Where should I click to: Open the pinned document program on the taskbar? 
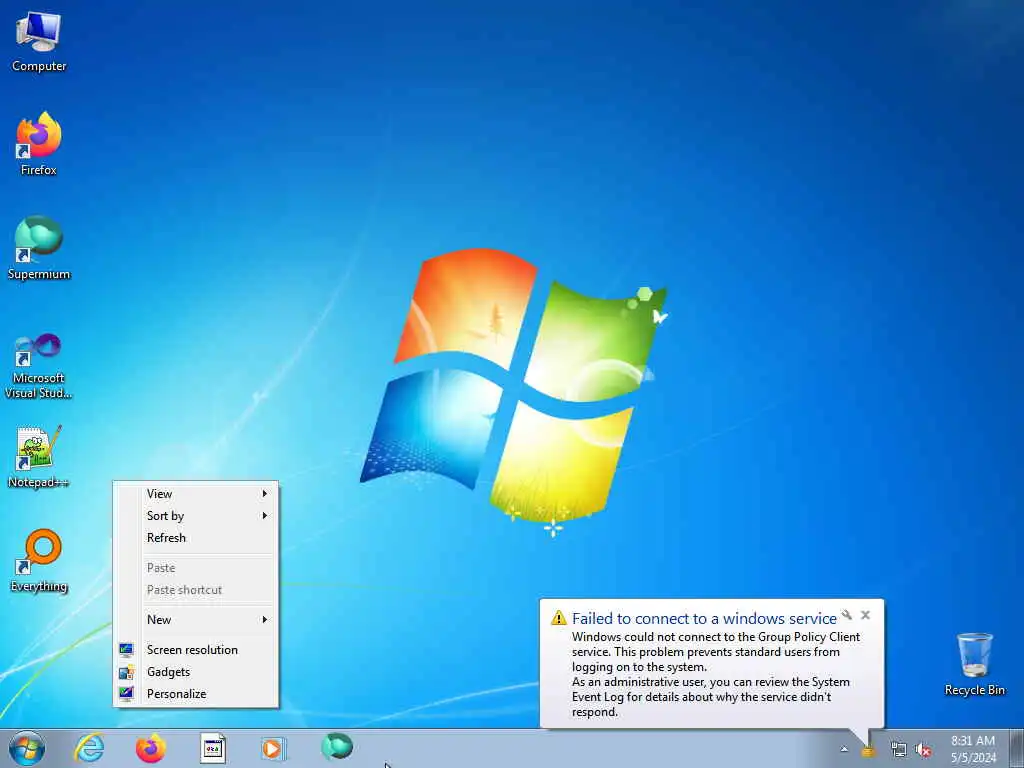tap(213, 748)
